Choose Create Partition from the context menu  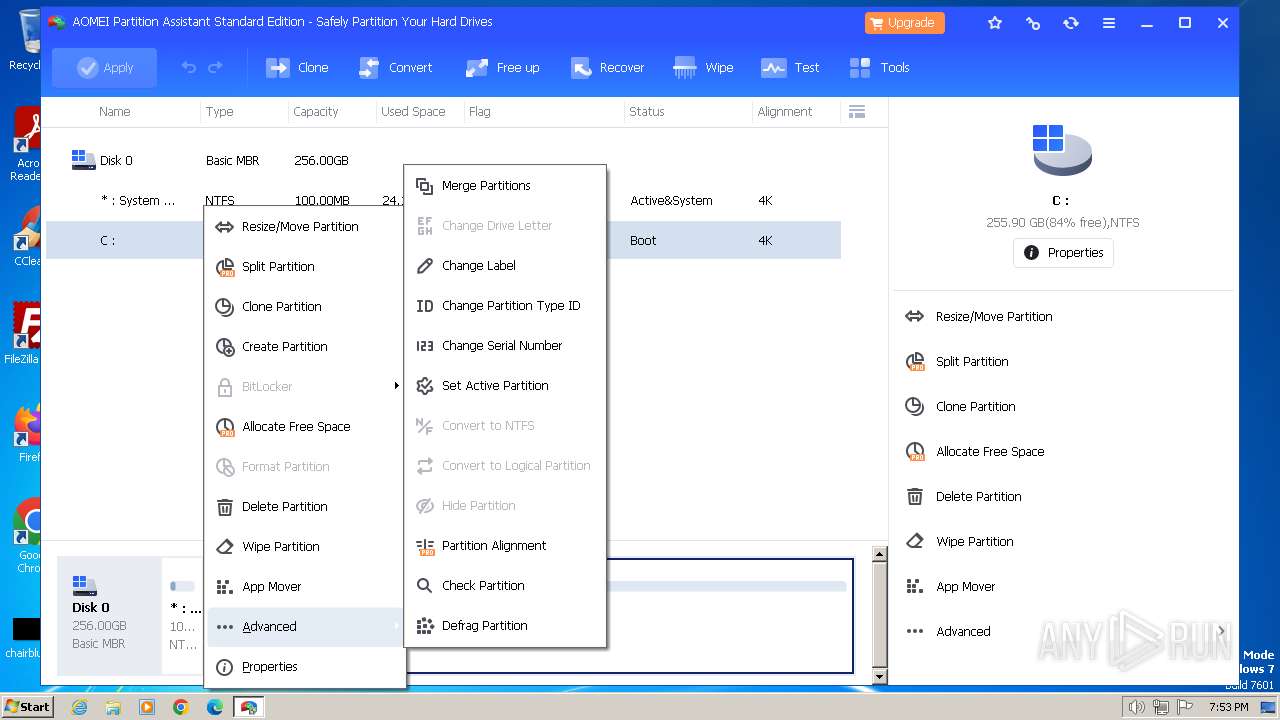305,347
